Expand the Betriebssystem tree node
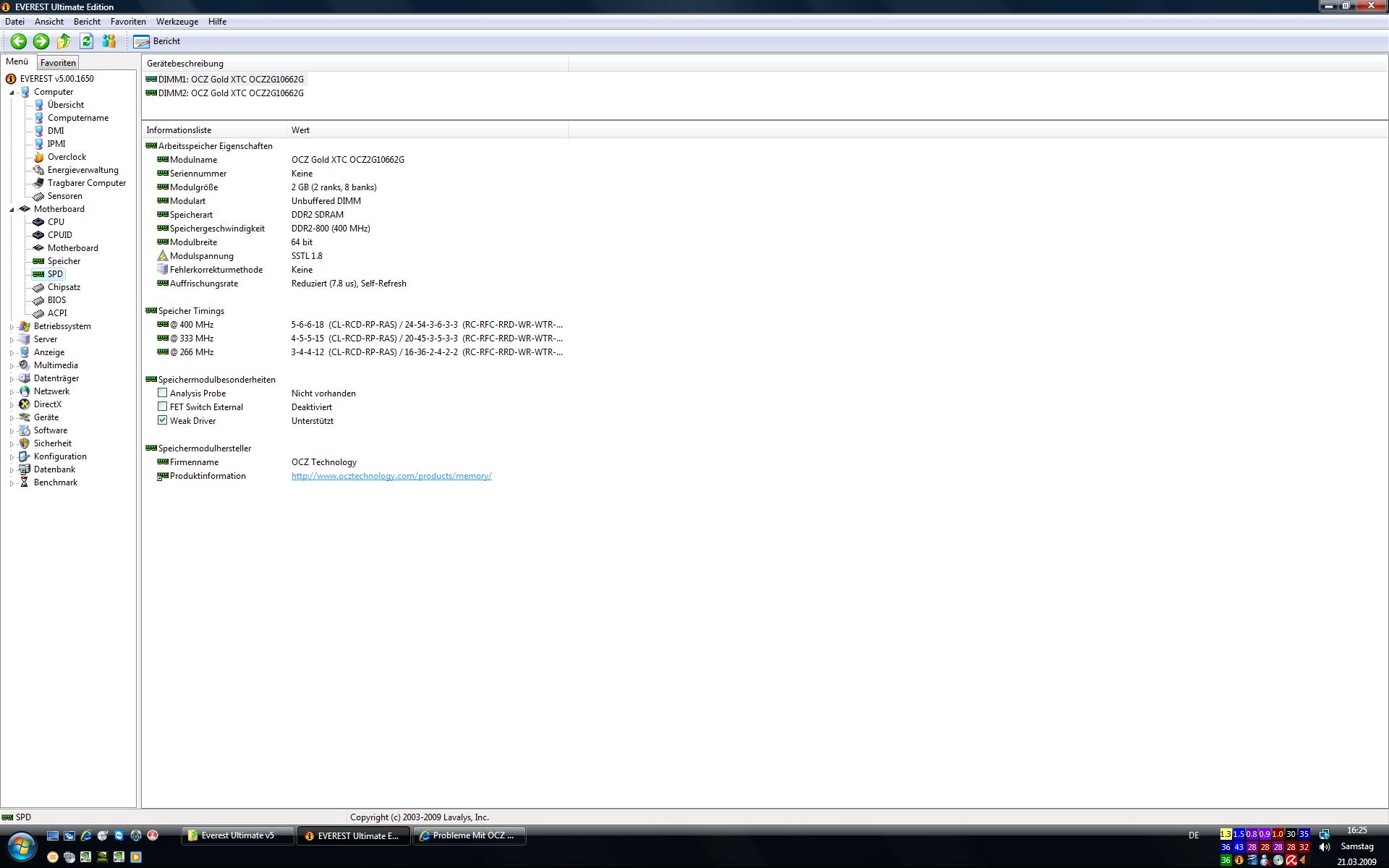The image size is (1389, 868). click(12, 327)
